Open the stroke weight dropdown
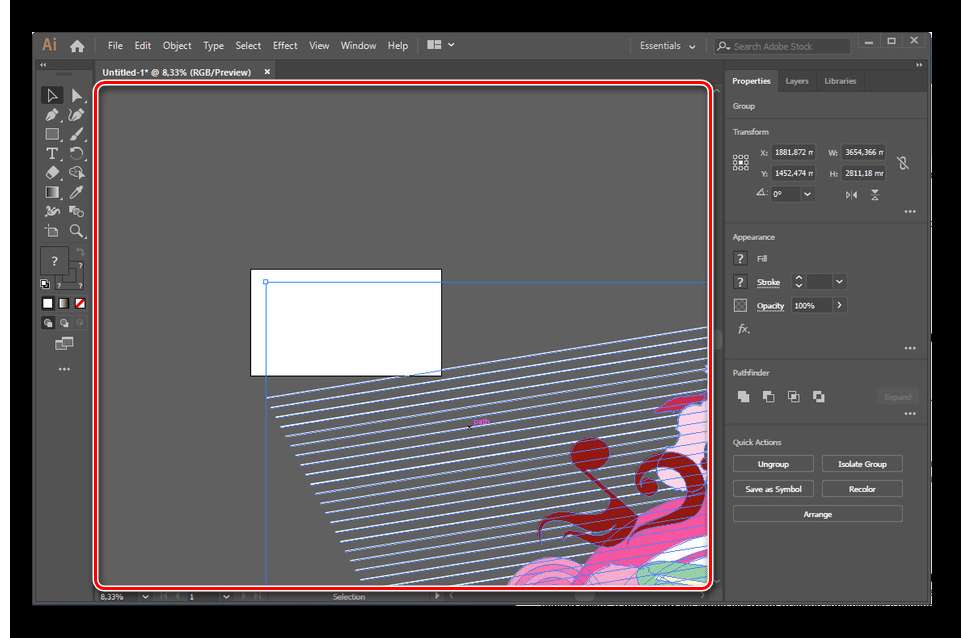 click(x=839, y=282)
